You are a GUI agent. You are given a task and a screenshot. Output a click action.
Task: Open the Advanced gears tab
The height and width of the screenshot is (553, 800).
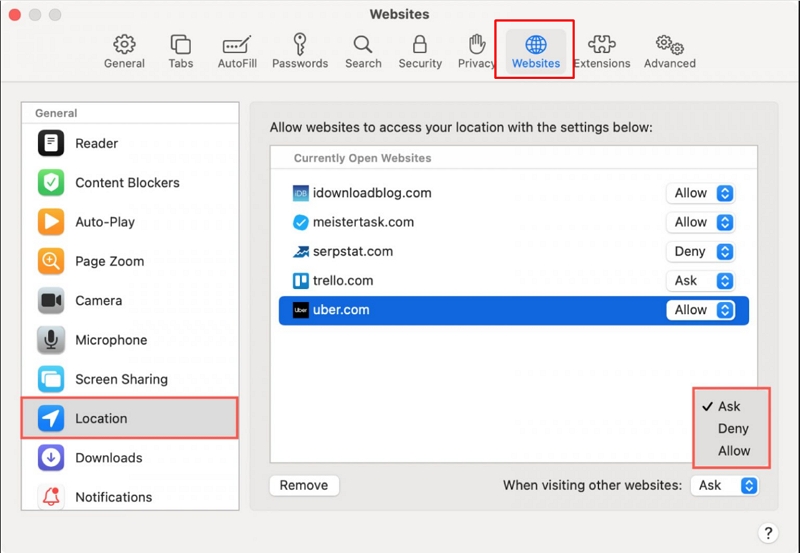tap(669, 52)
